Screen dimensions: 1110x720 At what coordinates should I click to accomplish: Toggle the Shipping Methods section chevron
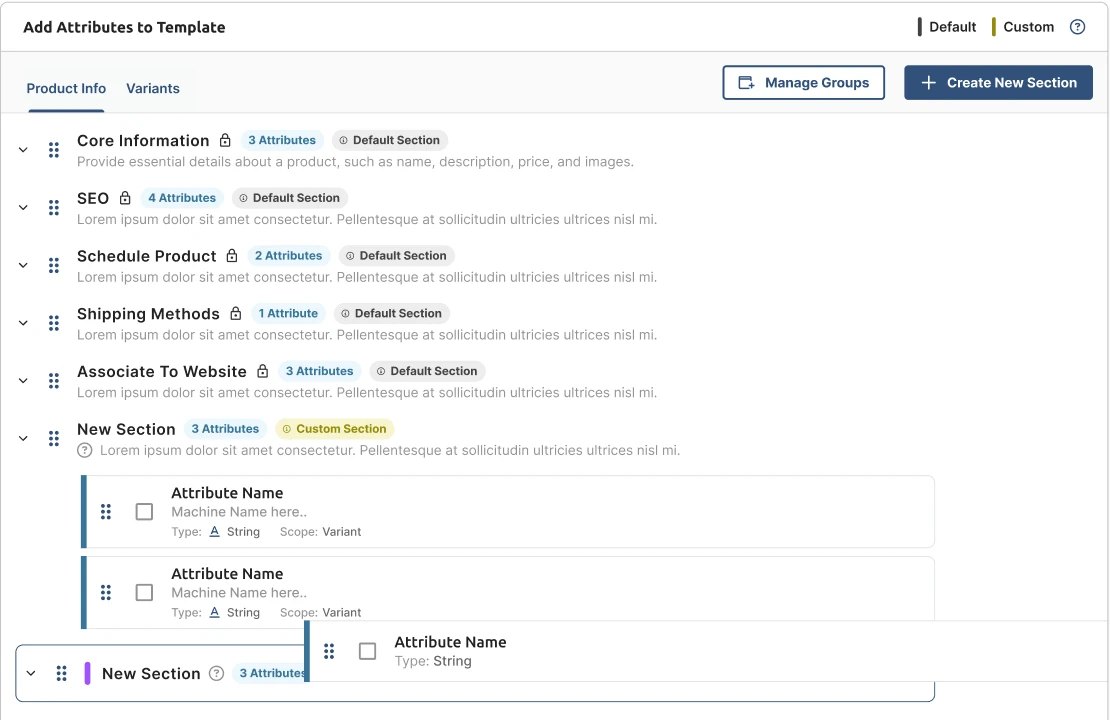coord(23,323)
